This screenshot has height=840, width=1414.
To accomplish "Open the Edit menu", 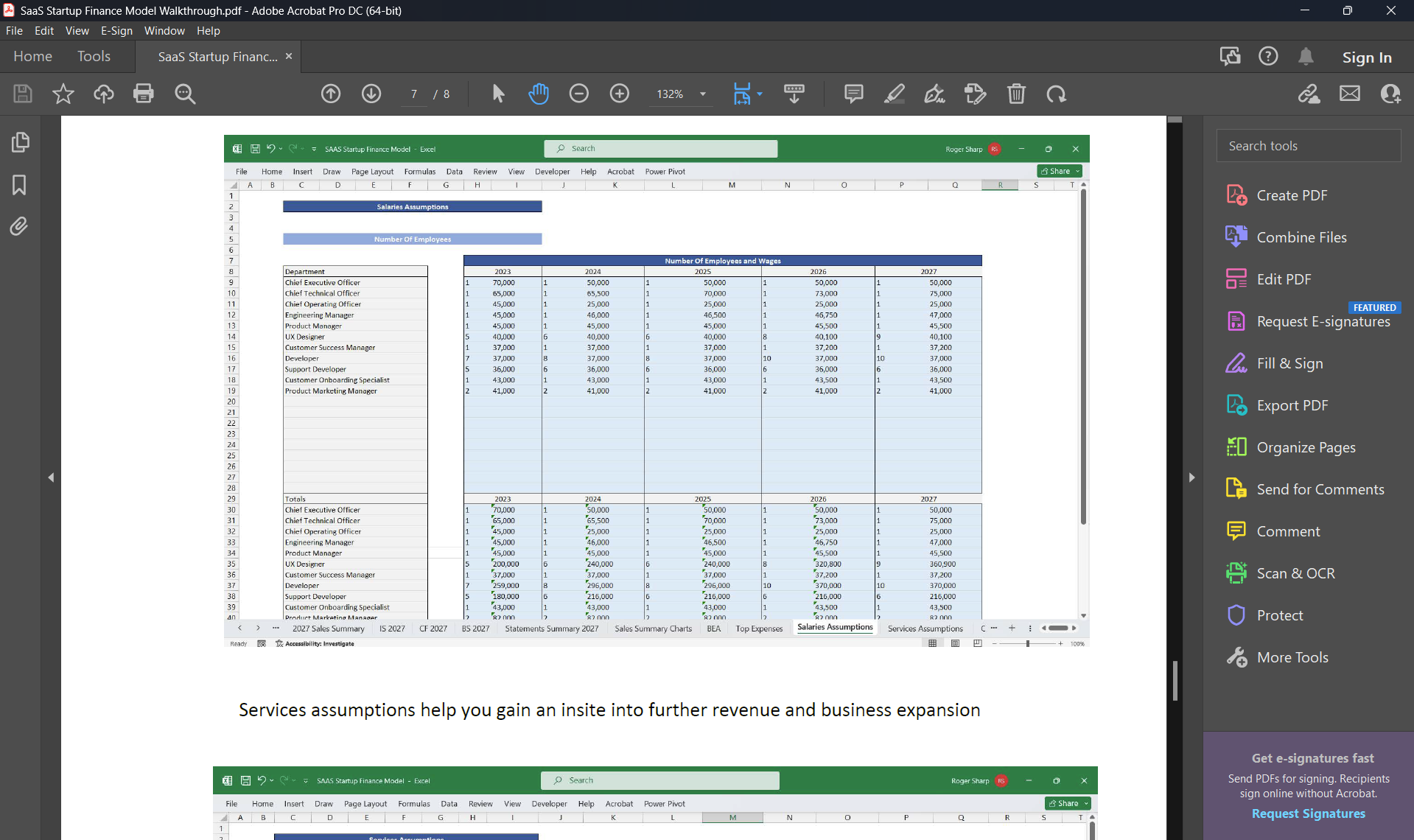I will pos(44,30).
